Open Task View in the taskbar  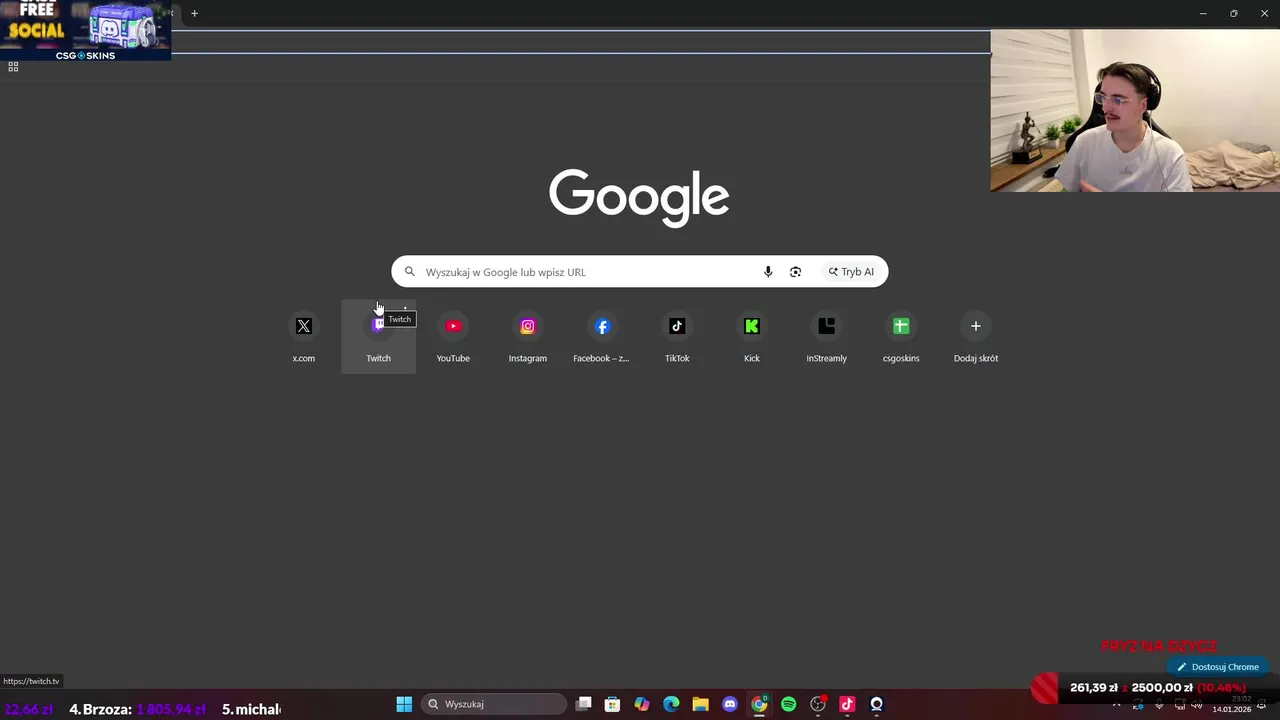pos(584,704)
